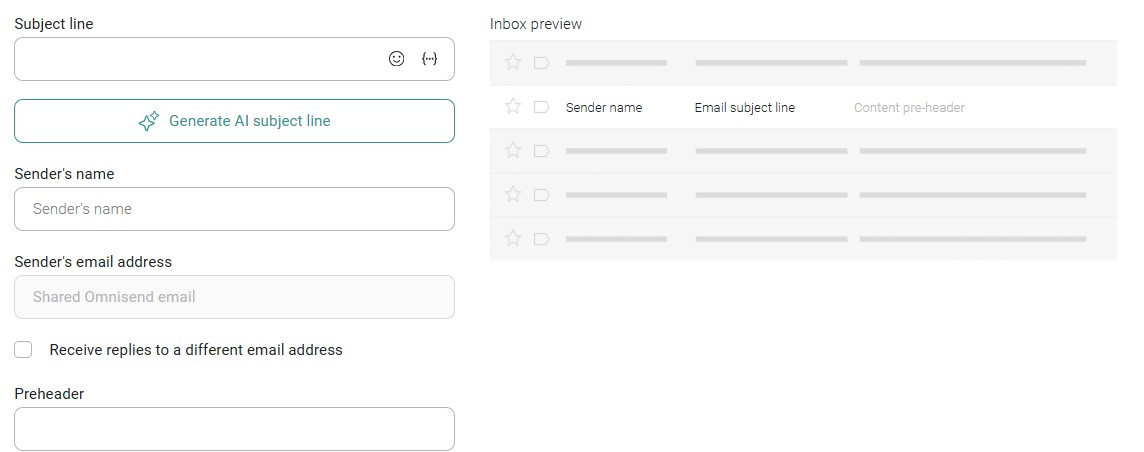Select 'Content pre-header' text in preview
Screen dimensions: 1144x452
909,107
